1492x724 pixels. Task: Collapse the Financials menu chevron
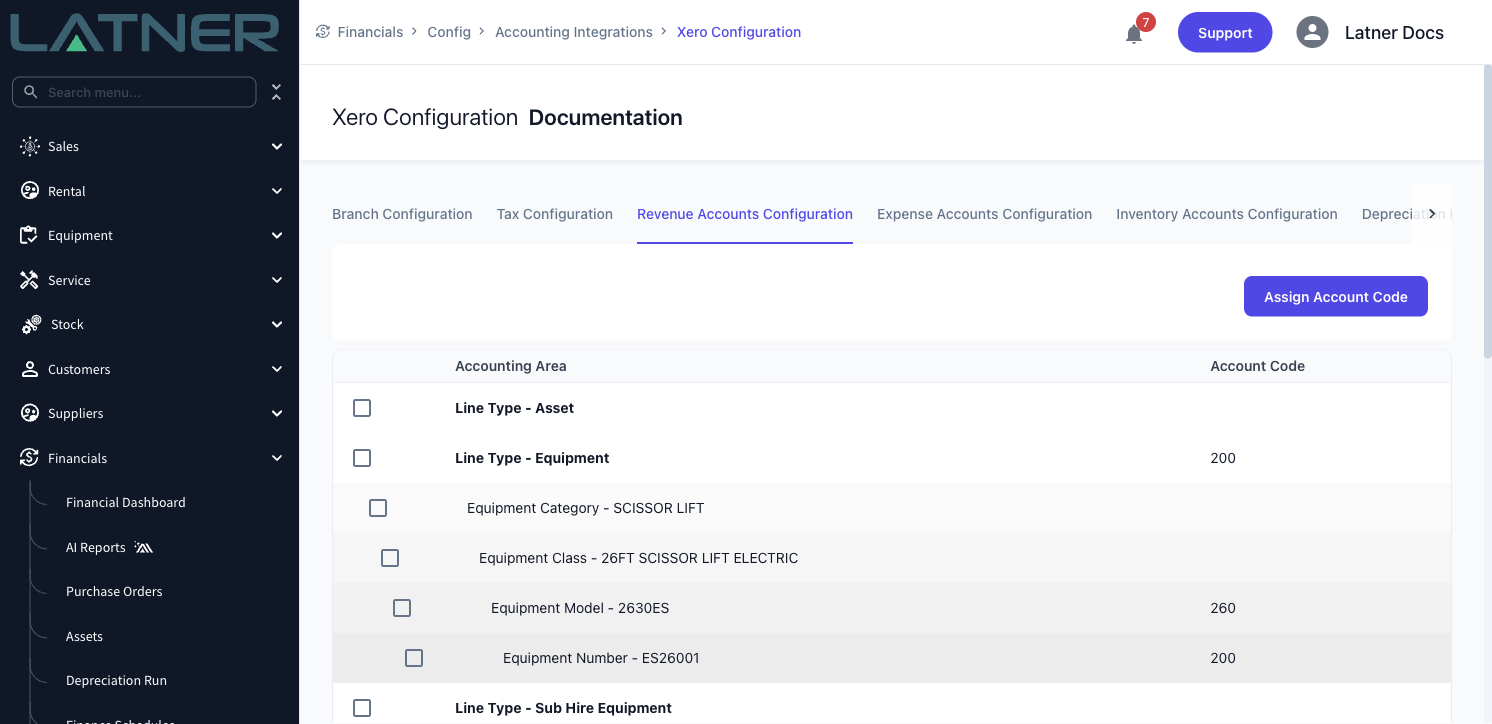pos(277,458)
